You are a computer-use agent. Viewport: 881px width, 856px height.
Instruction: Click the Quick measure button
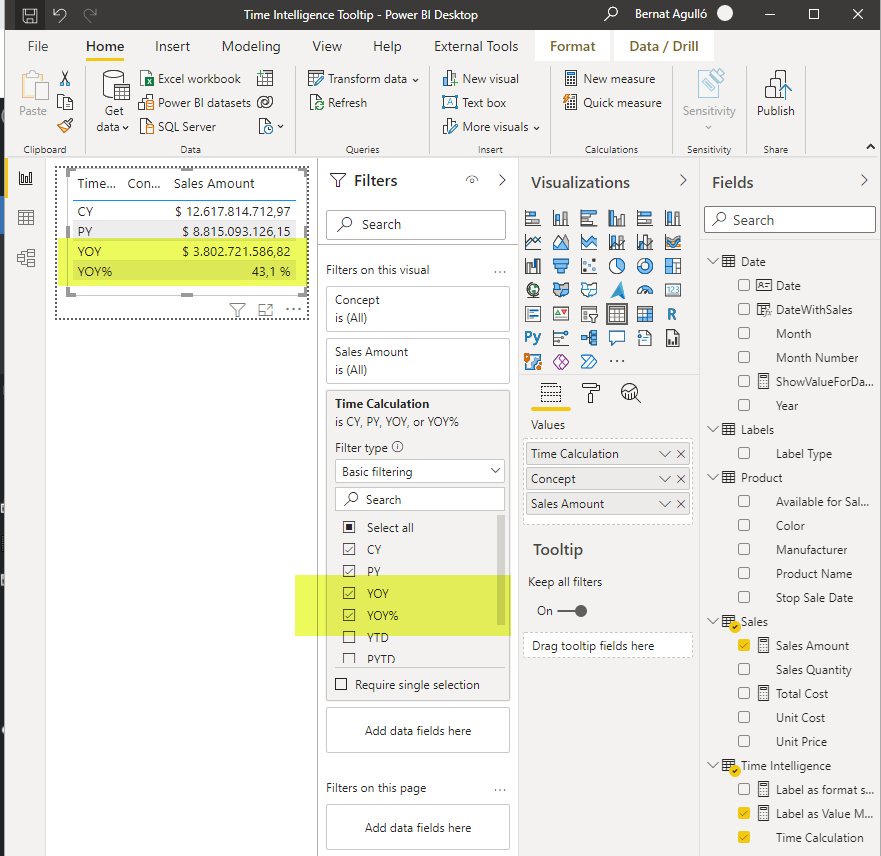(x=612, y=103)
